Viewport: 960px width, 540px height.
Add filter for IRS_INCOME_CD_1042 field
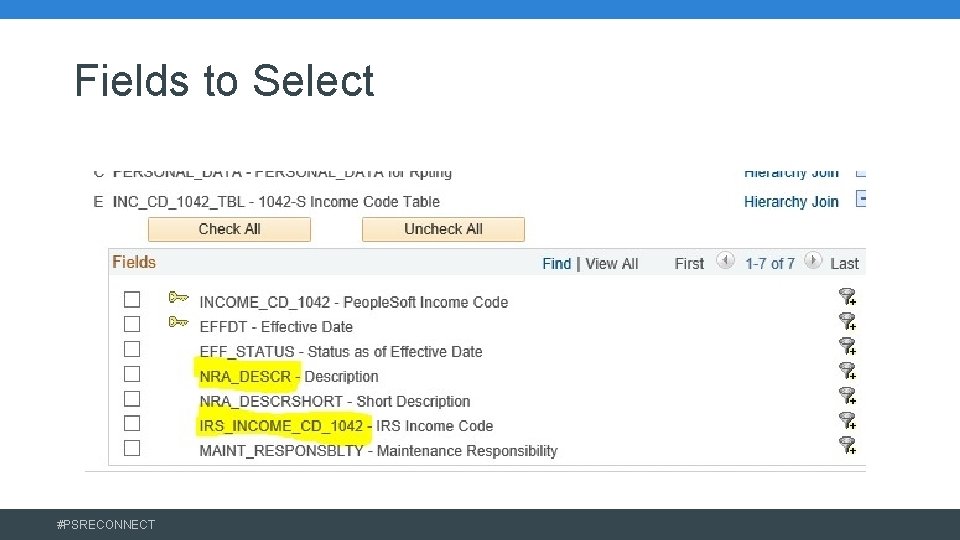click(847, 421)
